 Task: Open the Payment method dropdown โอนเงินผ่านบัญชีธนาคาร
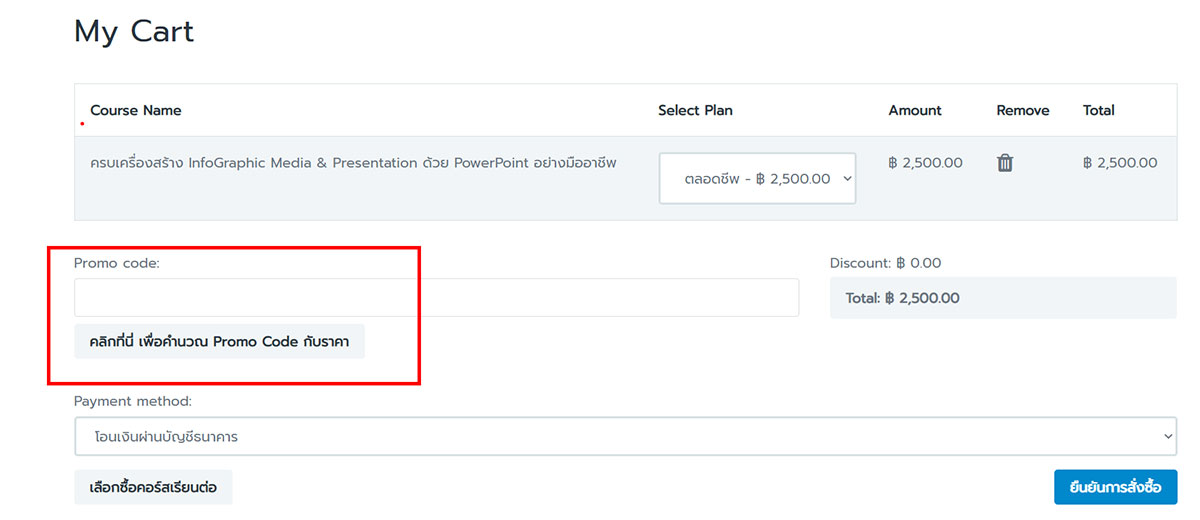pos(625,436)
